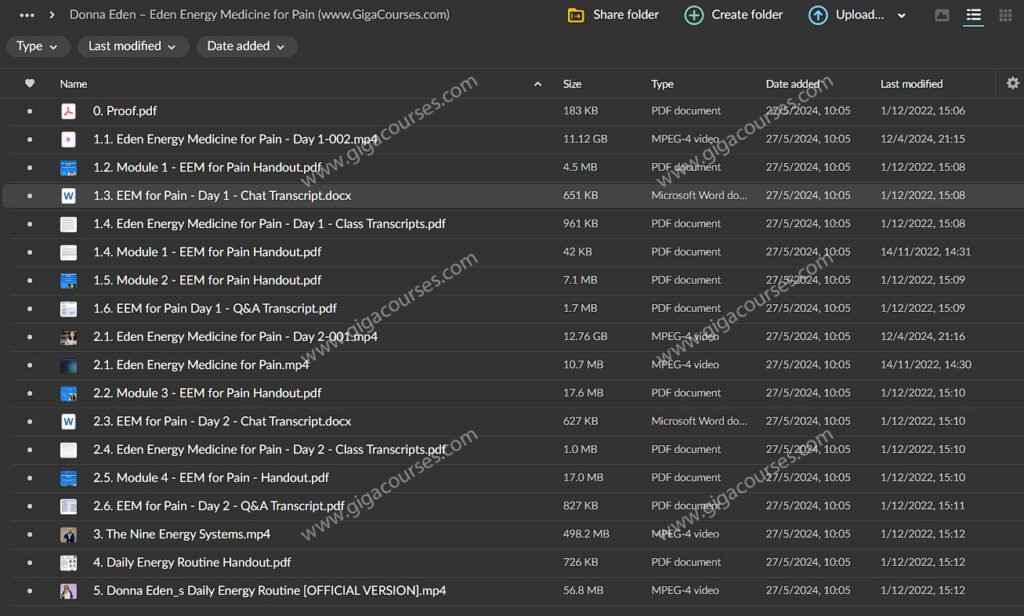Click the icon of Daily Energy Routine Handout
1024x616 pixels.
pos(68,562)
